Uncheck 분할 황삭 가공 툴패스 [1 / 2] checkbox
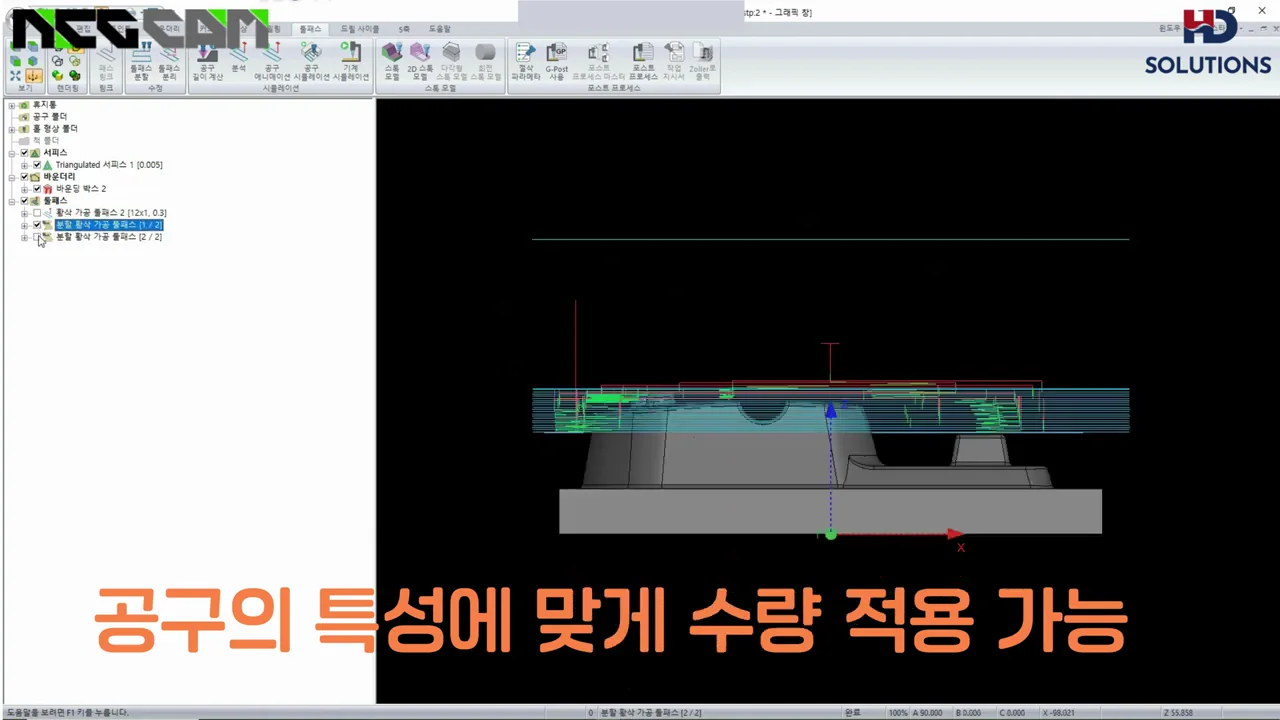Screen dimensions: 1280x720 [x=37, y=225]
